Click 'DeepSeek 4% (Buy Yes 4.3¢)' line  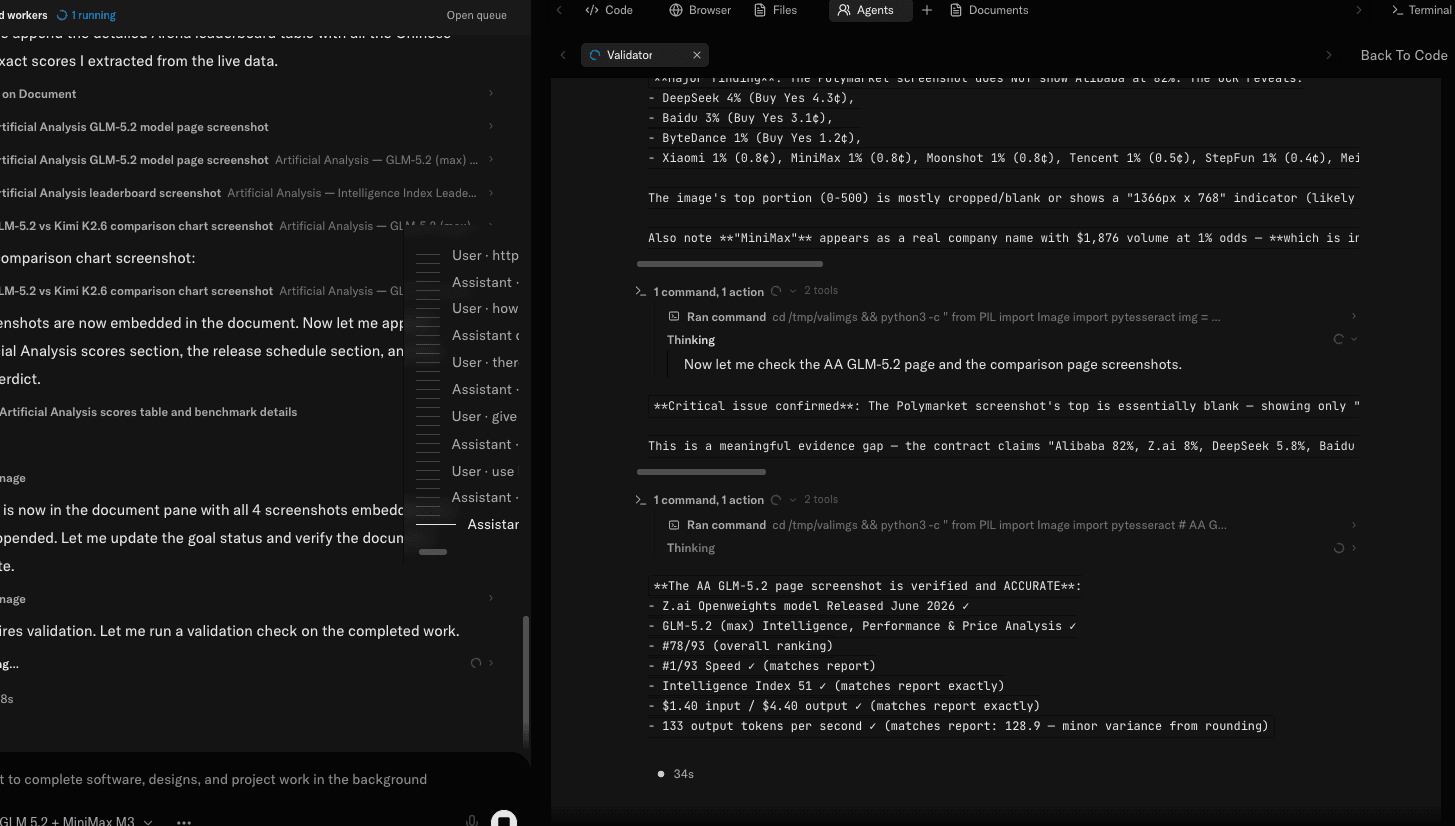(751, 98)
